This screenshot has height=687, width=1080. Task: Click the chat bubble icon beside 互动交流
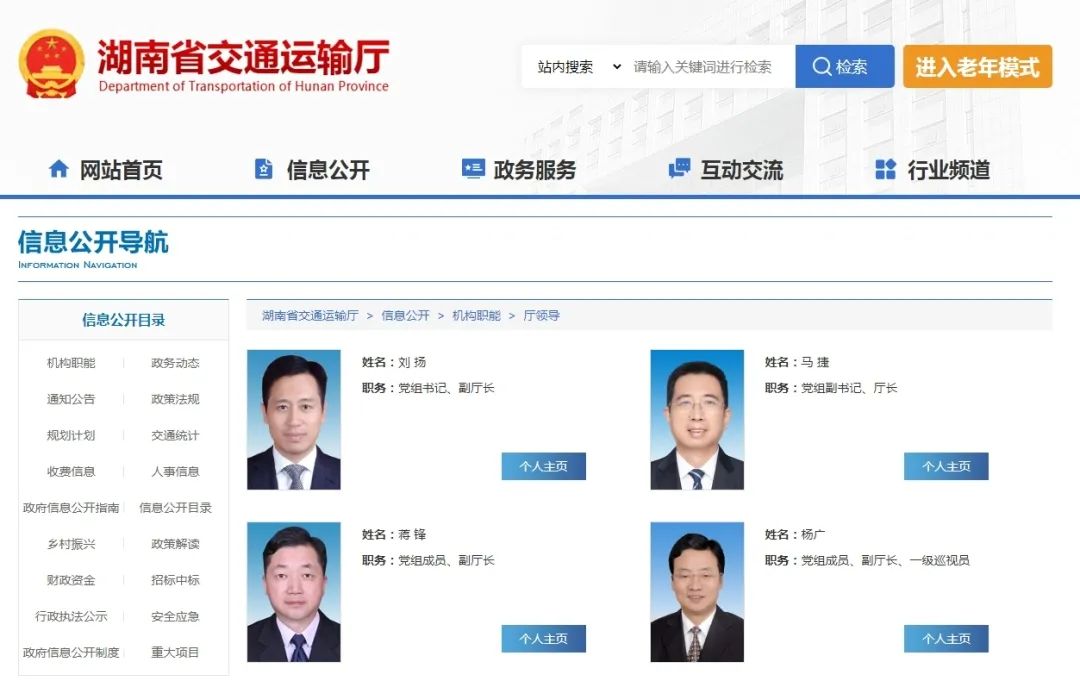[x=679, y=169]
